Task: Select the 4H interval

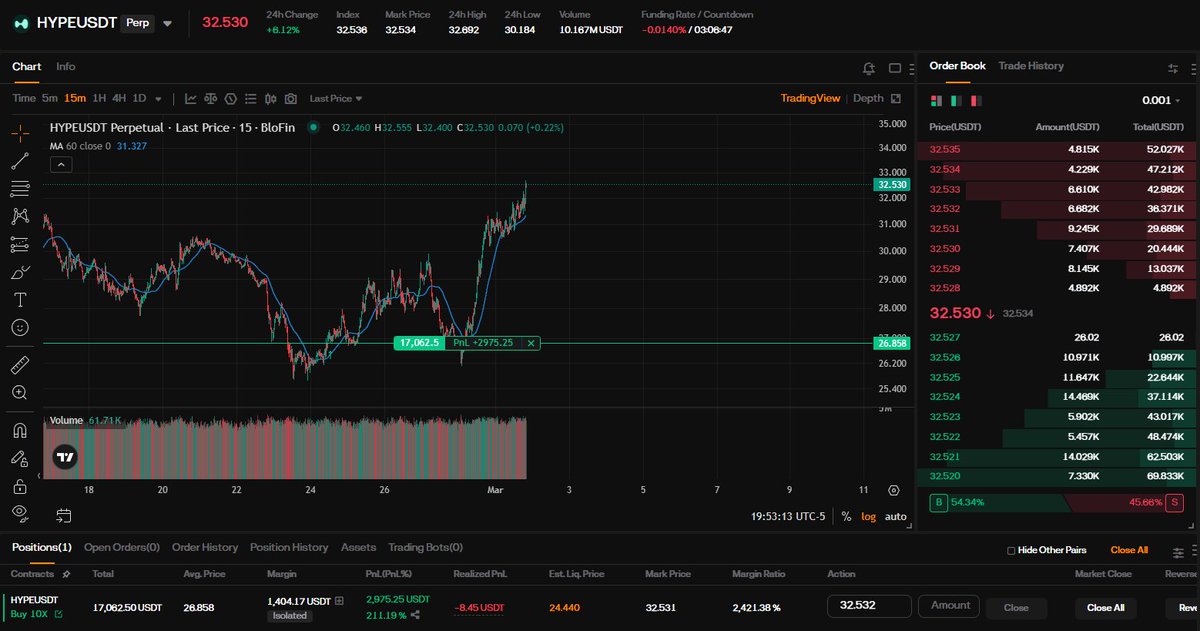Action: click(119, 98)
